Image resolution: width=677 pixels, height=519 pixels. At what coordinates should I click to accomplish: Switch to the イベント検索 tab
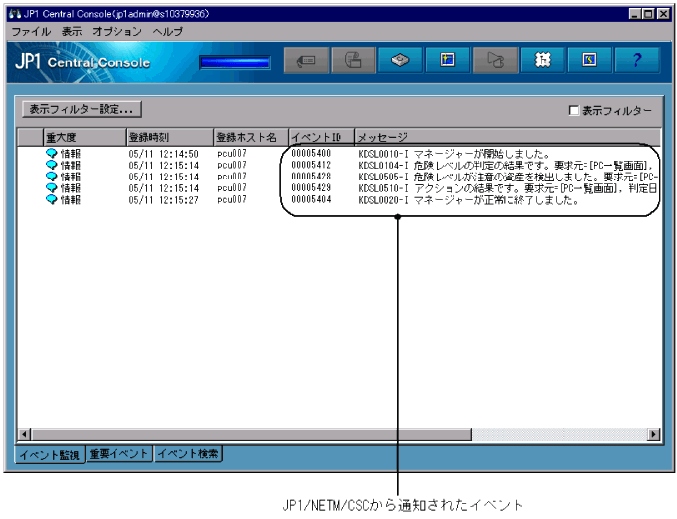pos(188,454)
